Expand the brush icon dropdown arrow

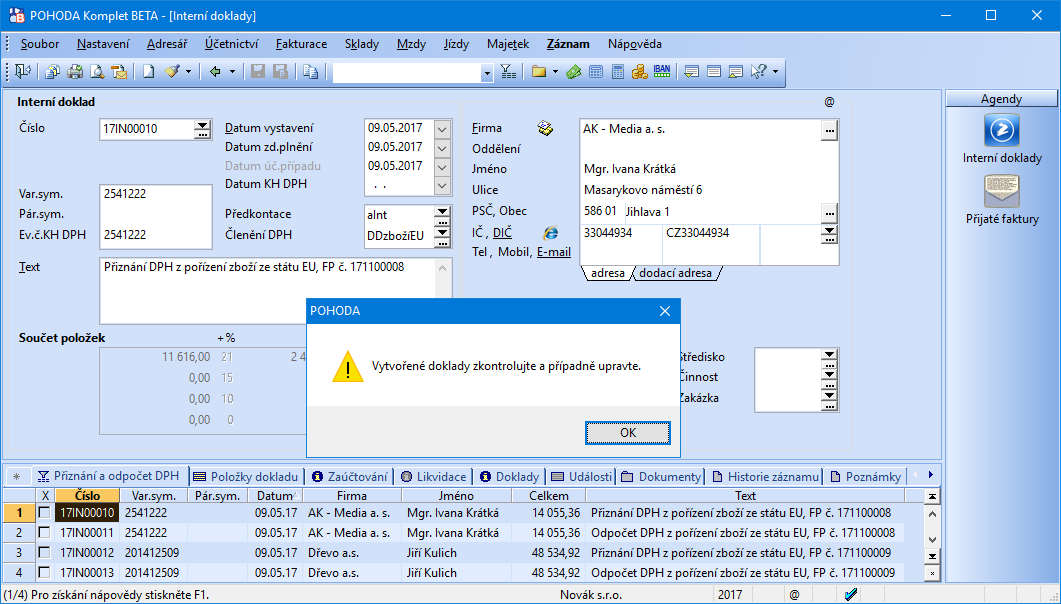click(x=188, y=72)
